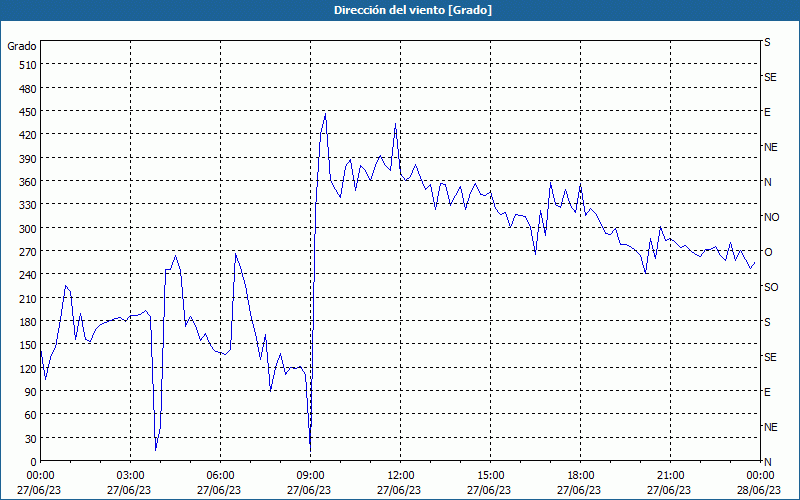
Task: Pick the 390 degree axis label
Action: (x=28, y=159)
